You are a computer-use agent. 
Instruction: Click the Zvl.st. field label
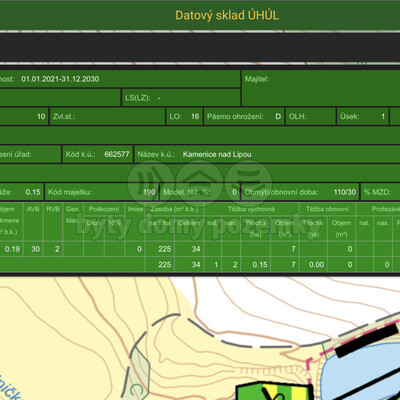pyautogui.click(x=64, y=117)
